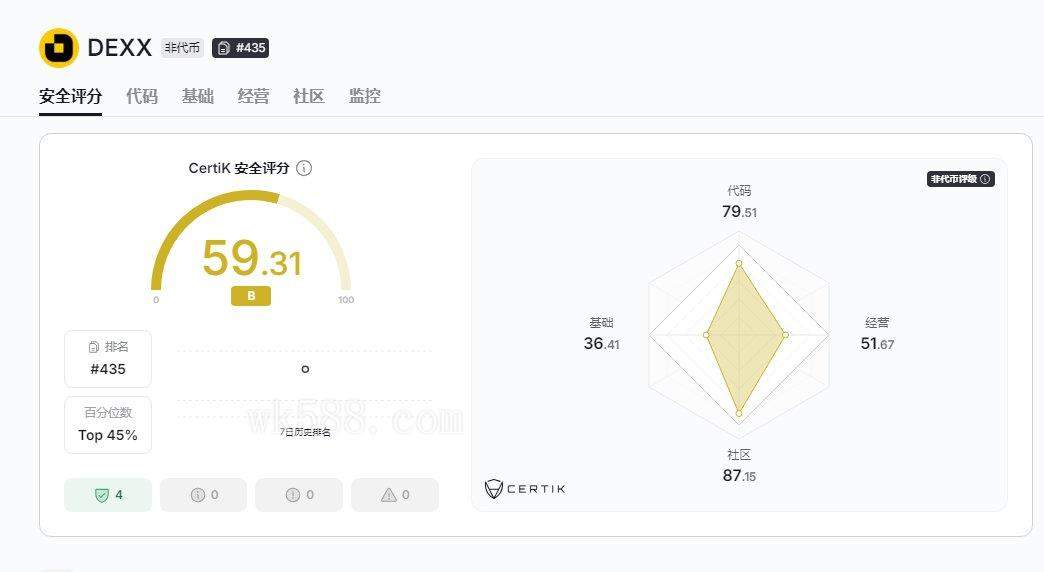
Task: Click the first gray info circle counter
Action: pos(198,495)
